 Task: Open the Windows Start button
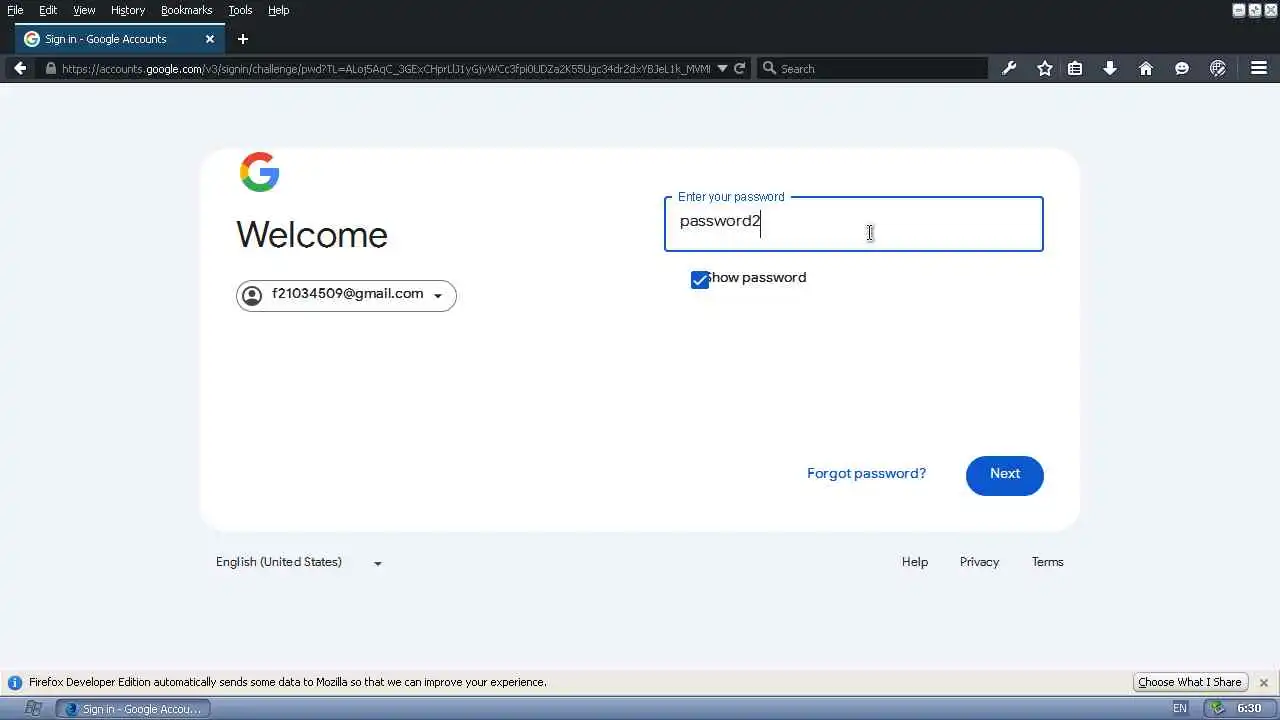click(x=33, y=708)
